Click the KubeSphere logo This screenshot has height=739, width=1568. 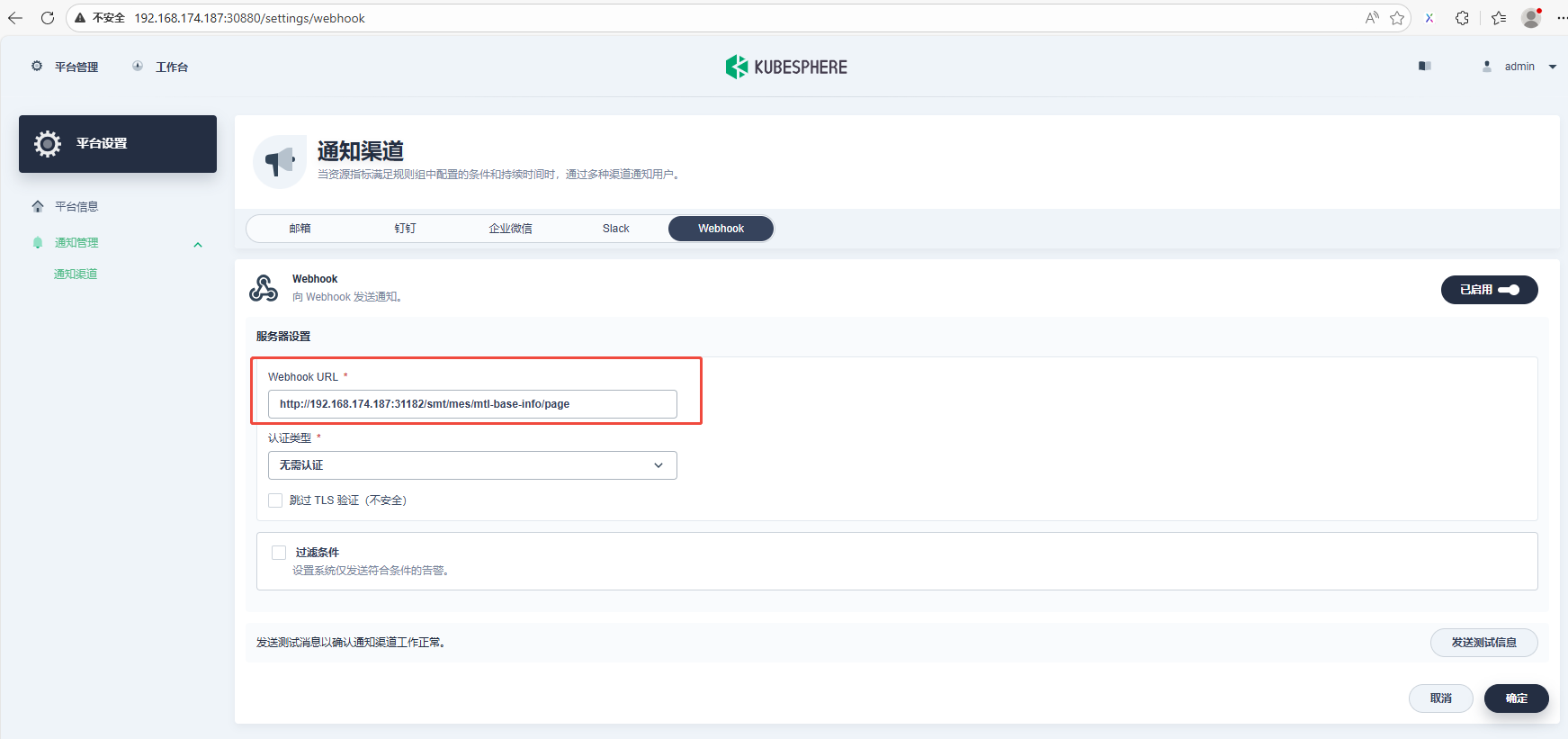tap(786, 67)
